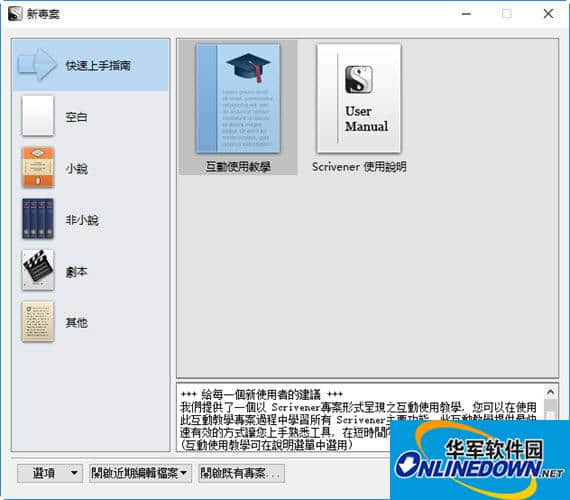Image resolution: width=570 pixels, height=500 pixels.
Task: Click the 互動使用教學 caption text
Action: pos(238,167)
